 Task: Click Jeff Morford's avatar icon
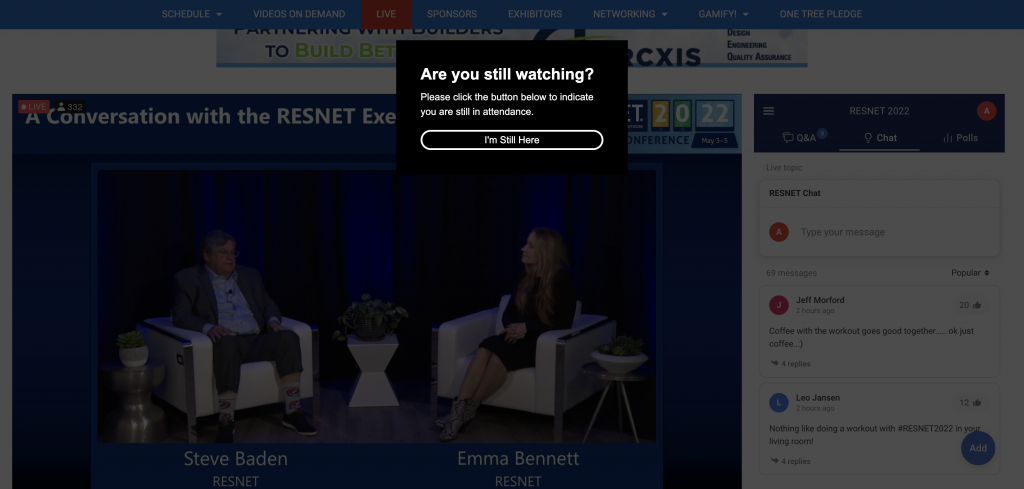pos(779,305)
